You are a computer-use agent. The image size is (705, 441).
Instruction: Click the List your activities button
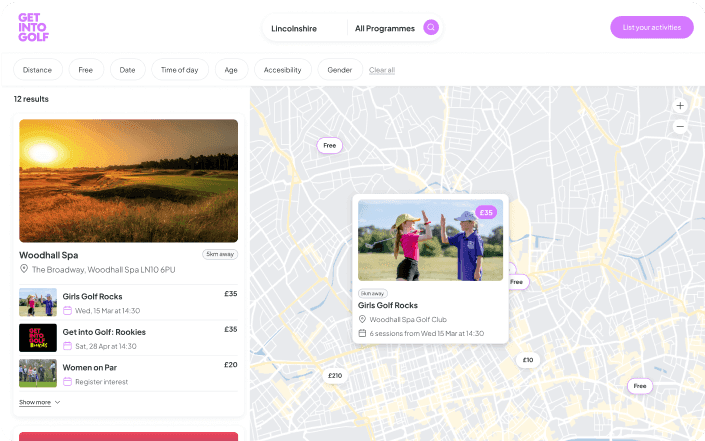[x=651, y=28]
